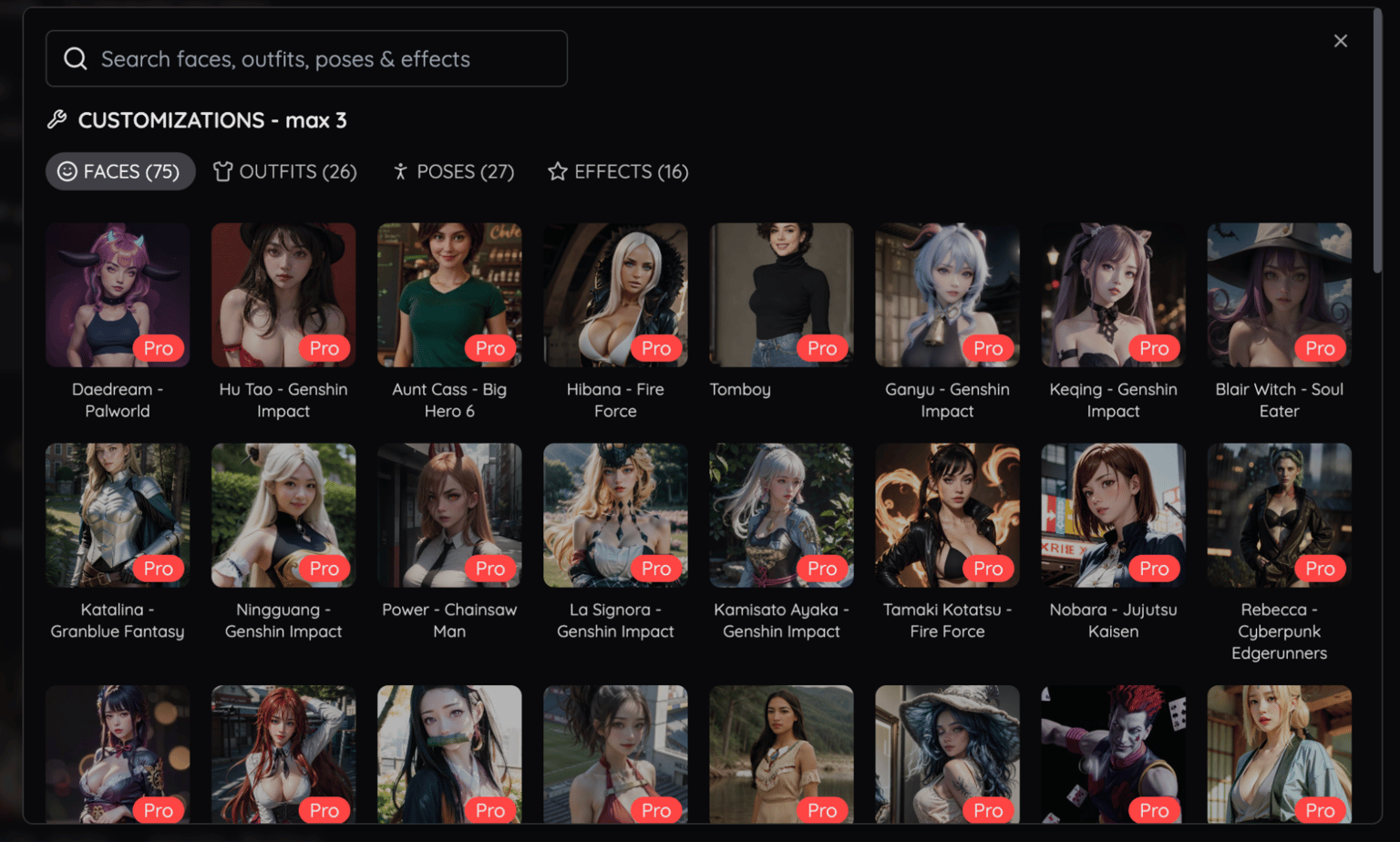
Task: Click the "Blair Witch - Soul Eater" caption
Action: point(1279,400)
